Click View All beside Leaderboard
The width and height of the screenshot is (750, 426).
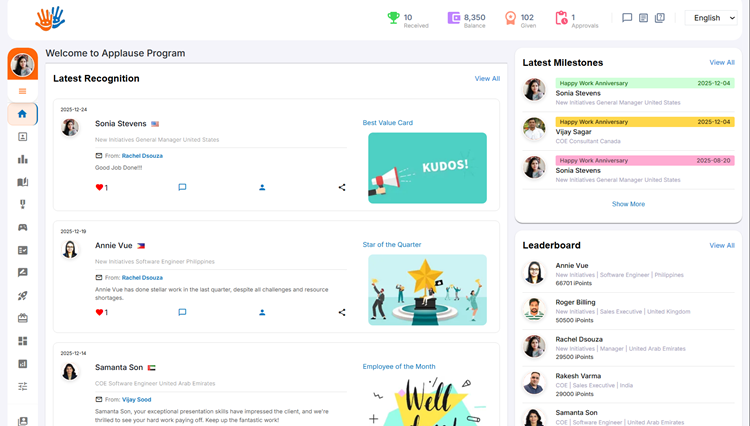click(721, 245)
